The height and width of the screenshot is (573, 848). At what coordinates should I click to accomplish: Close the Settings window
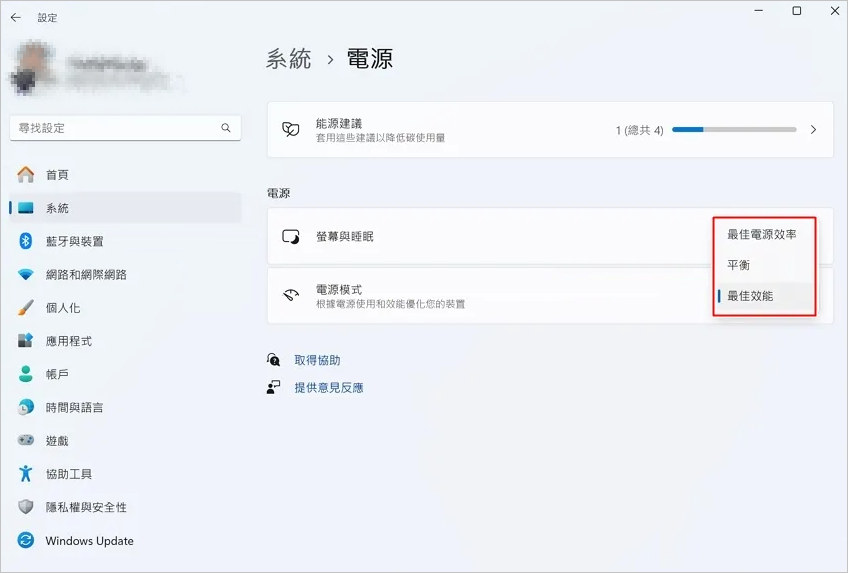tap(834, 11)
